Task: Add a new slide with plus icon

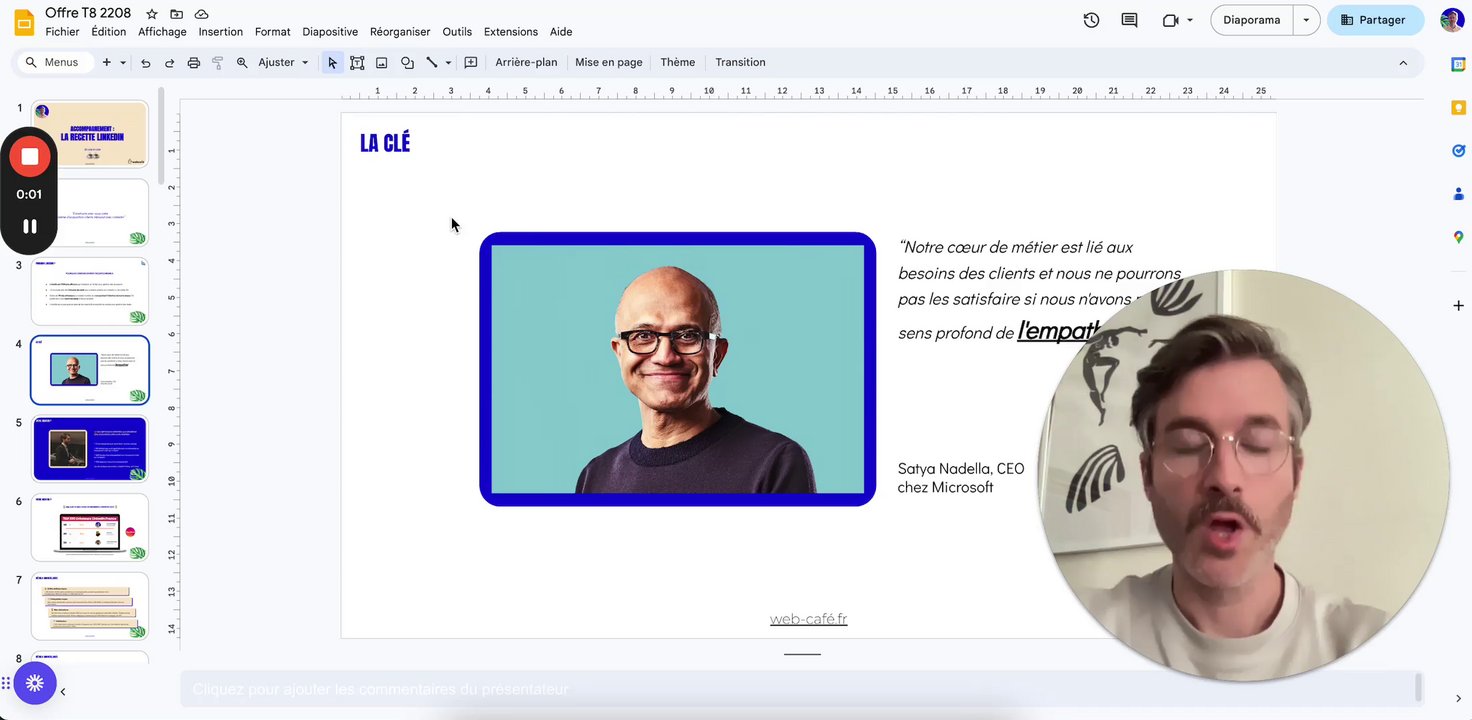Action: coord(107,62)
